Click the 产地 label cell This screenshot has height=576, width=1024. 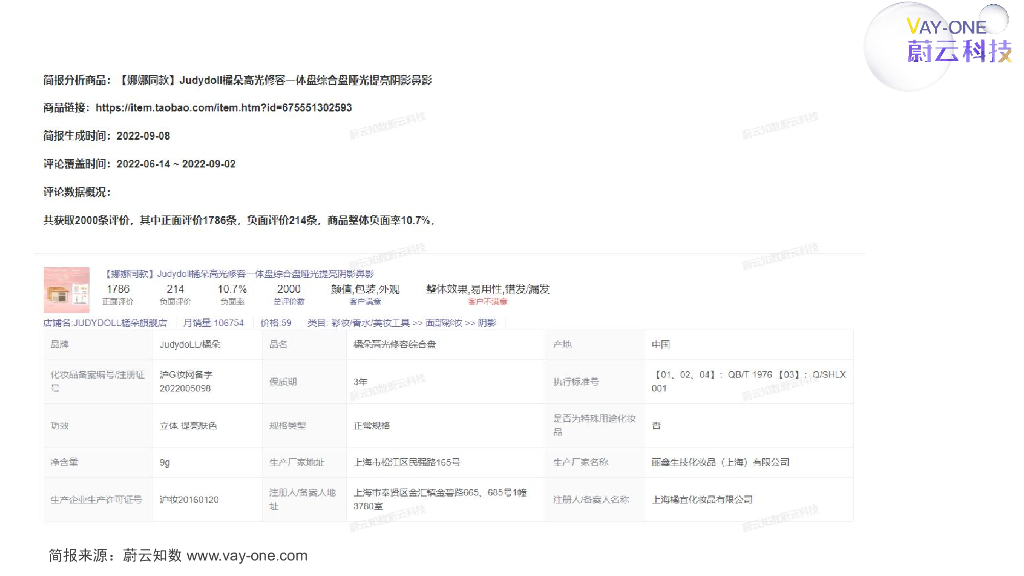[x=594, y=344]
